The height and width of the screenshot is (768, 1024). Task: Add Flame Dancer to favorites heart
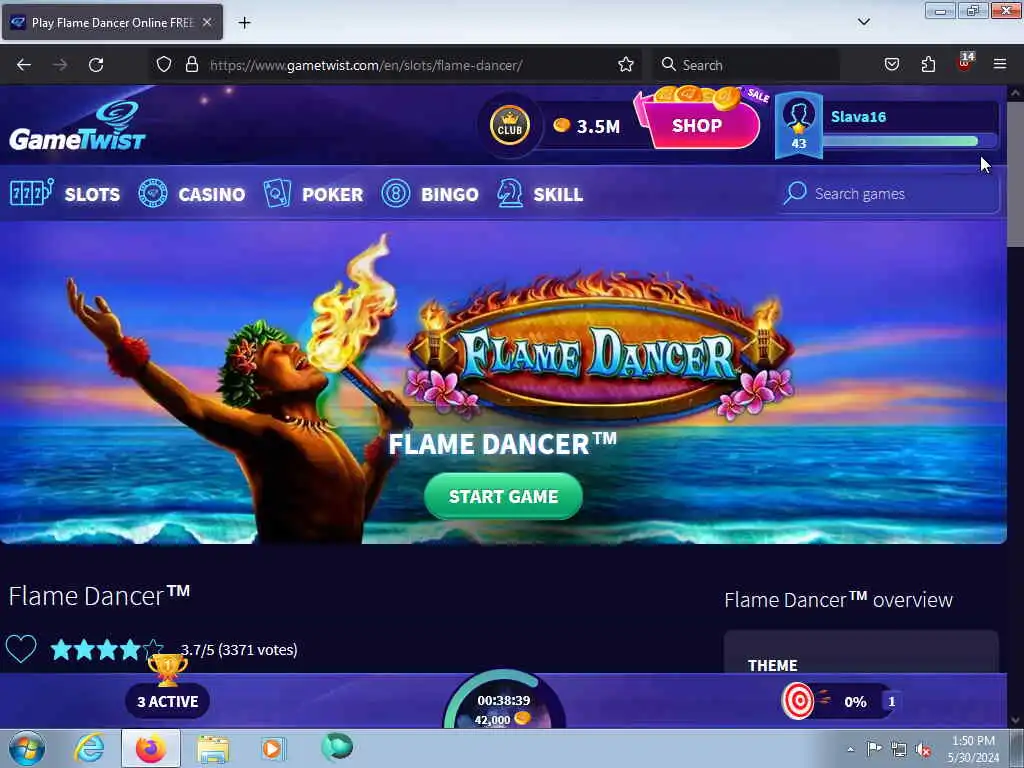(x=21, y=648)
